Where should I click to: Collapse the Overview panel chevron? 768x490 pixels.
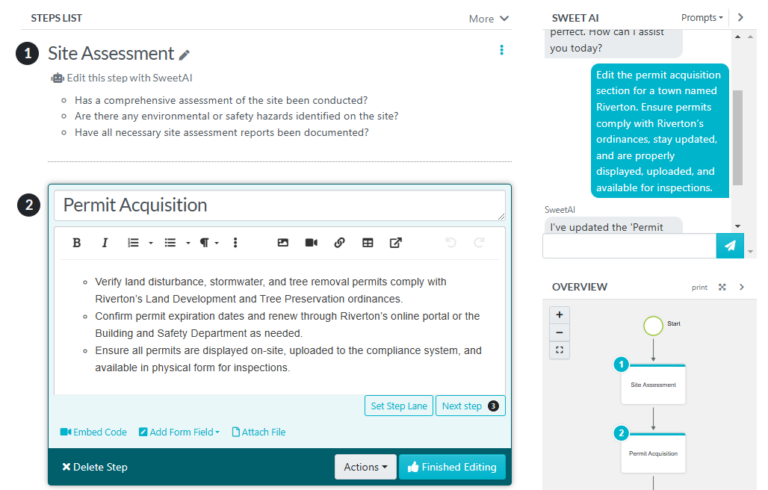[x=742, y=287]
